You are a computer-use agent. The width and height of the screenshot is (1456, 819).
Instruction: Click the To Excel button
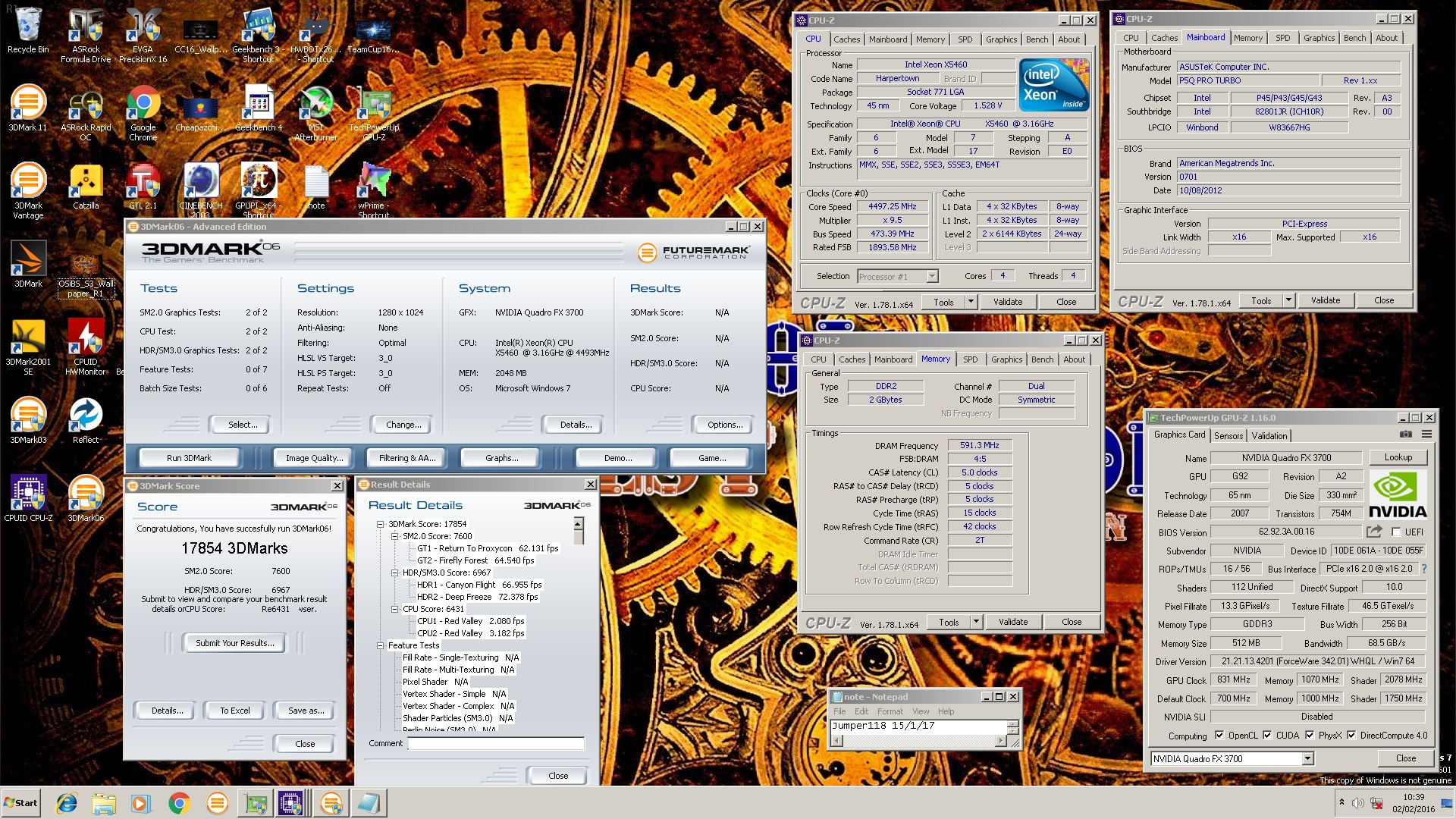[235, 711]
